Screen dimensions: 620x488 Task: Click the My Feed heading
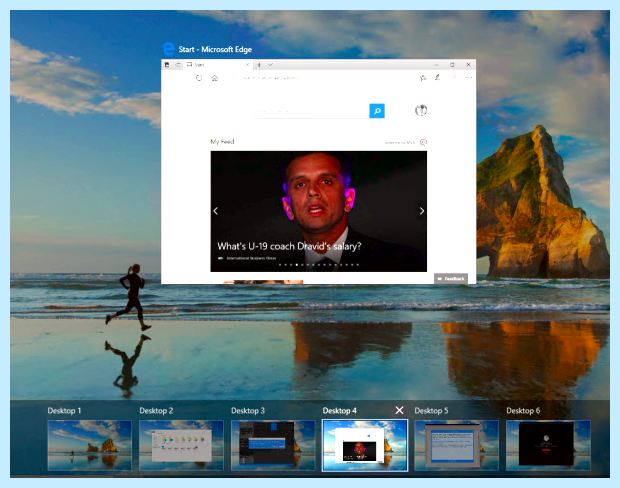point(222,142)
